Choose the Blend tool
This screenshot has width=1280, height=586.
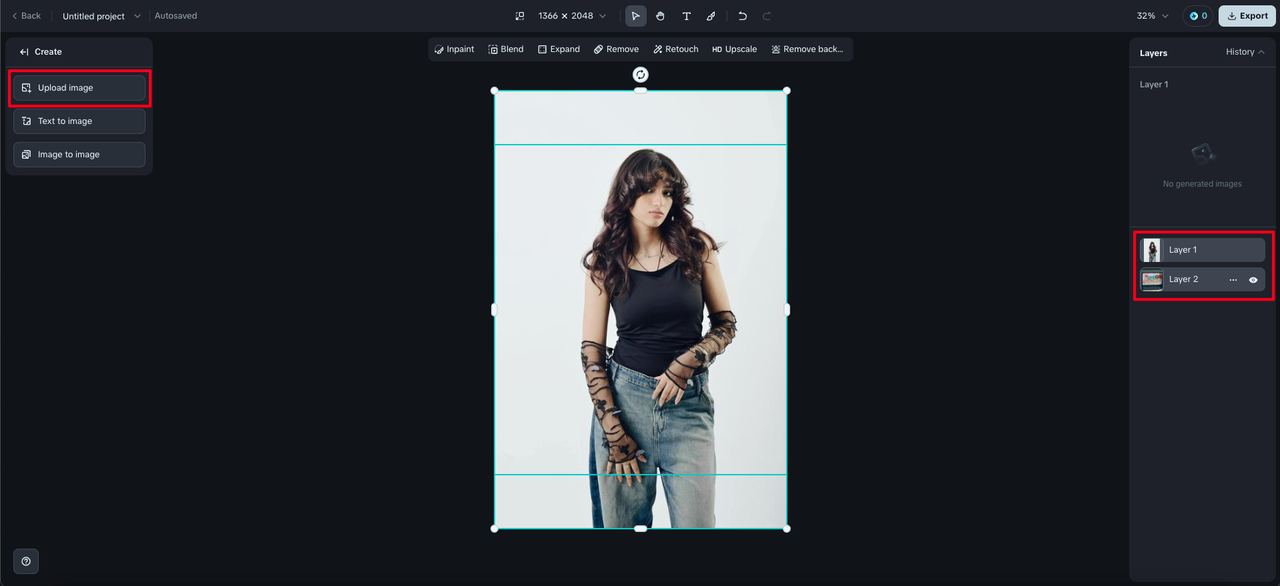pyautogui.click(x=506, y=49)
